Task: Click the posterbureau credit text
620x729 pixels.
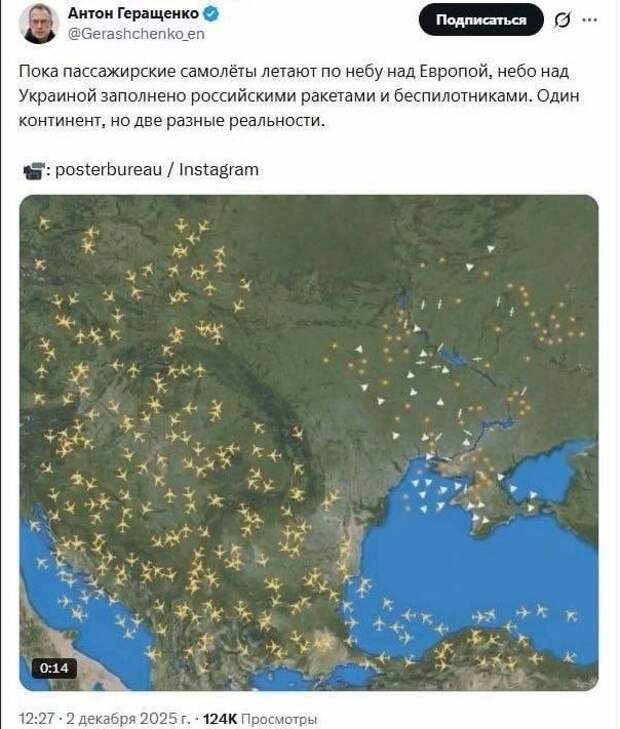Action: point(105,170)
